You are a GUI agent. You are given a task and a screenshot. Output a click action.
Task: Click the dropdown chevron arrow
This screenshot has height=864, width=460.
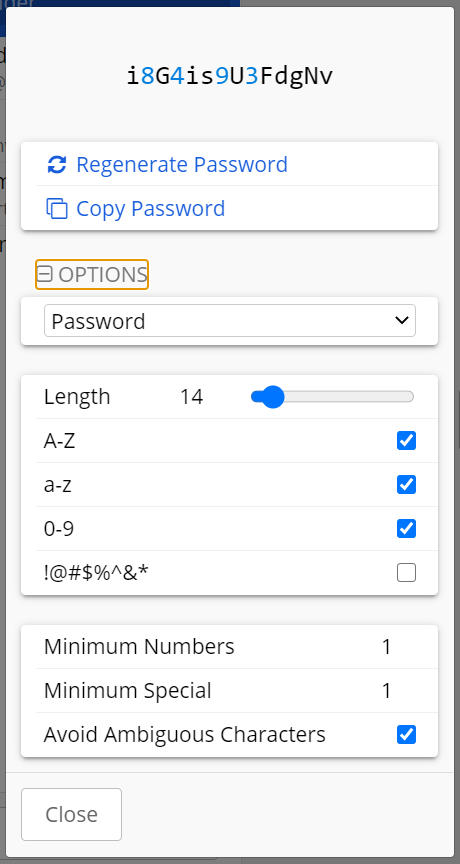pyautogui.click(x=402, y=321)
